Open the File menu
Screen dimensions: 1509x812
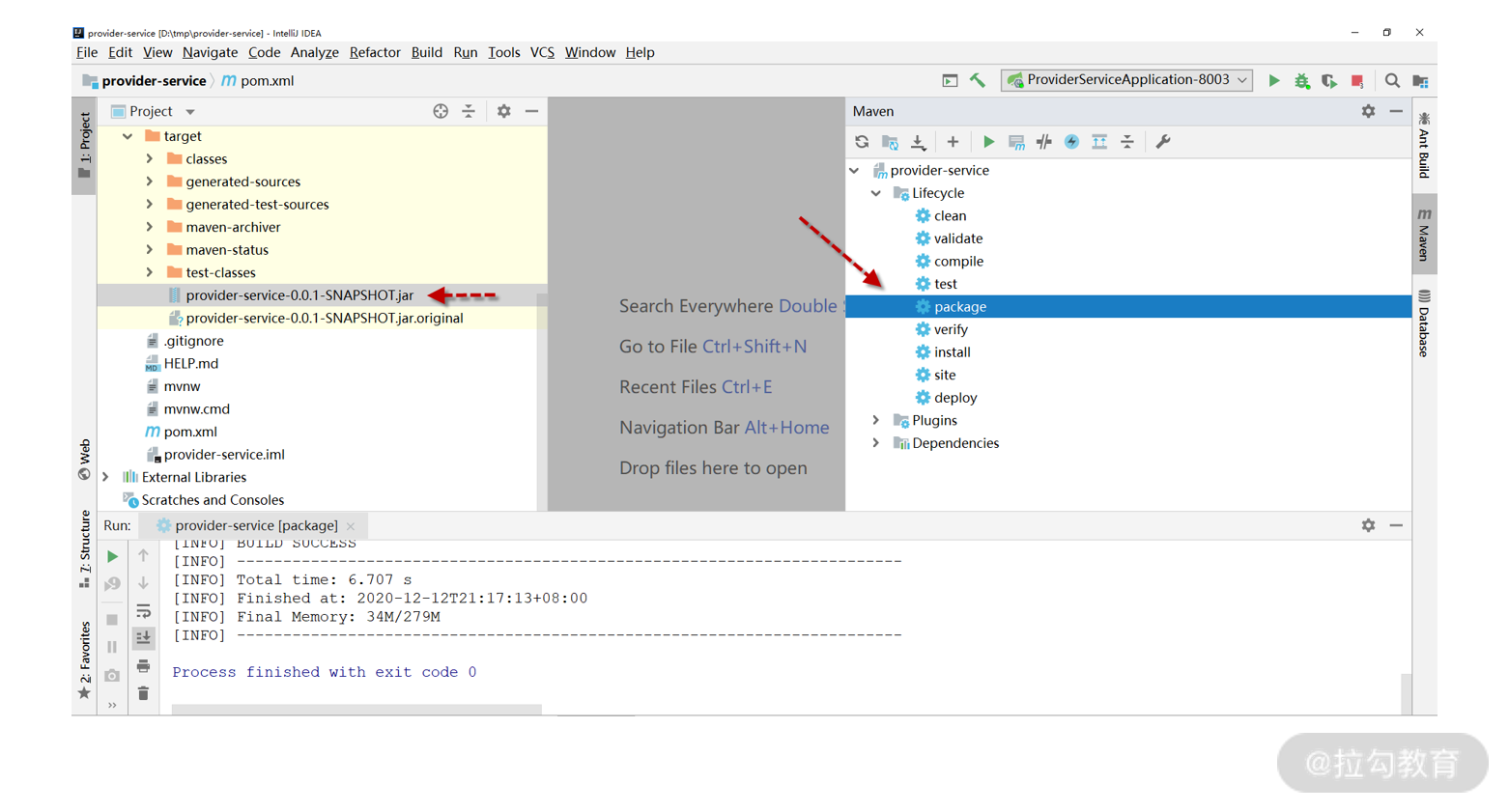tap(87, 53)
